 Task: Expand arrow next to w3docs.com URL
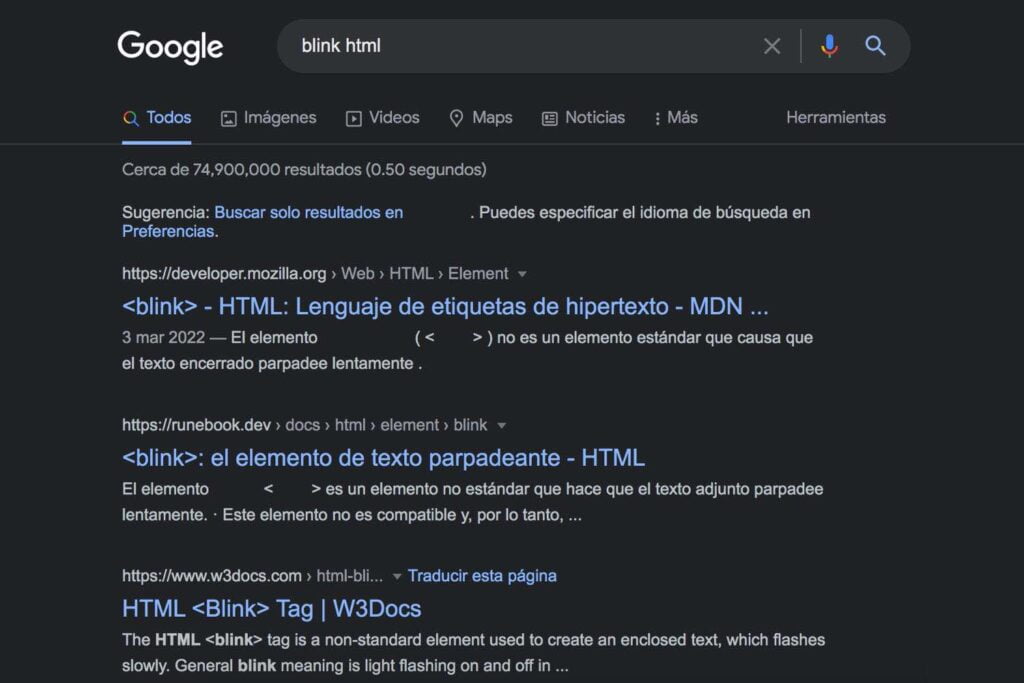[x=396, y=577]
